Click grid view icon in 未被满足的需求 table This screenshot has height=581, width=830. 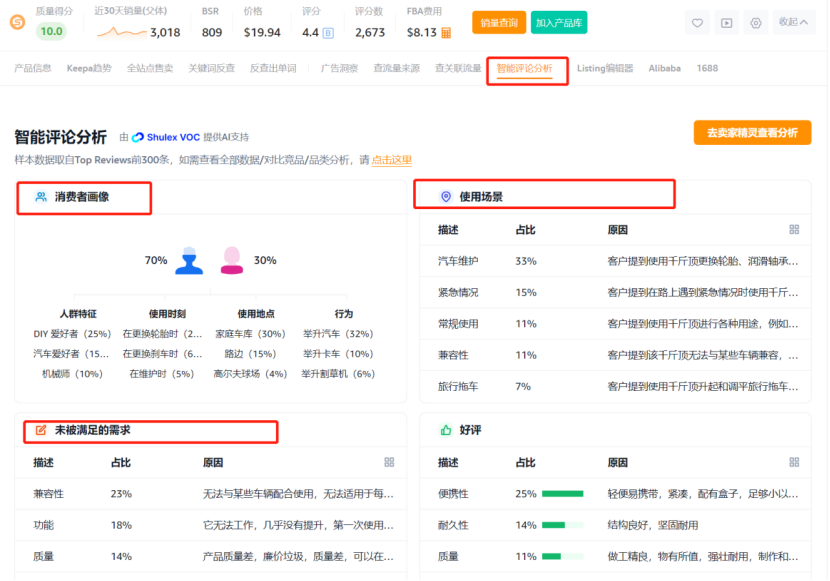point(389,462)
